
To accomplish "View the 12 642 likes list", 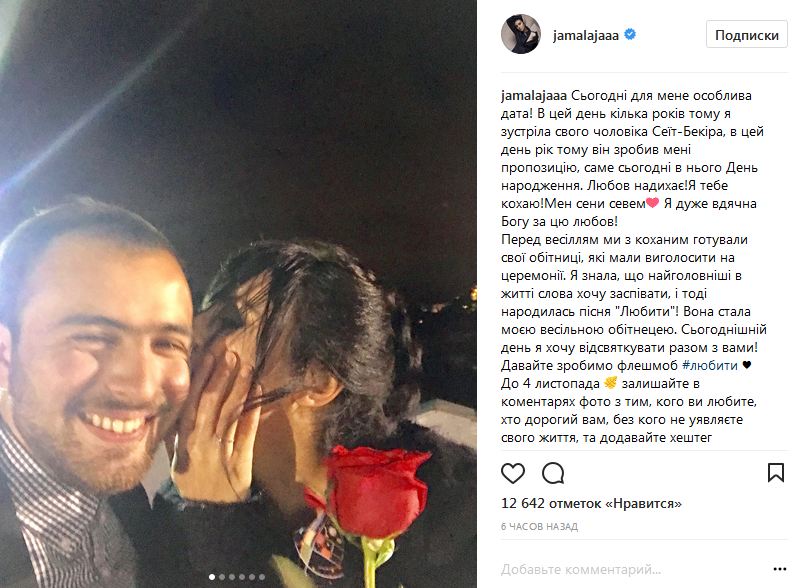I will 591,504.
